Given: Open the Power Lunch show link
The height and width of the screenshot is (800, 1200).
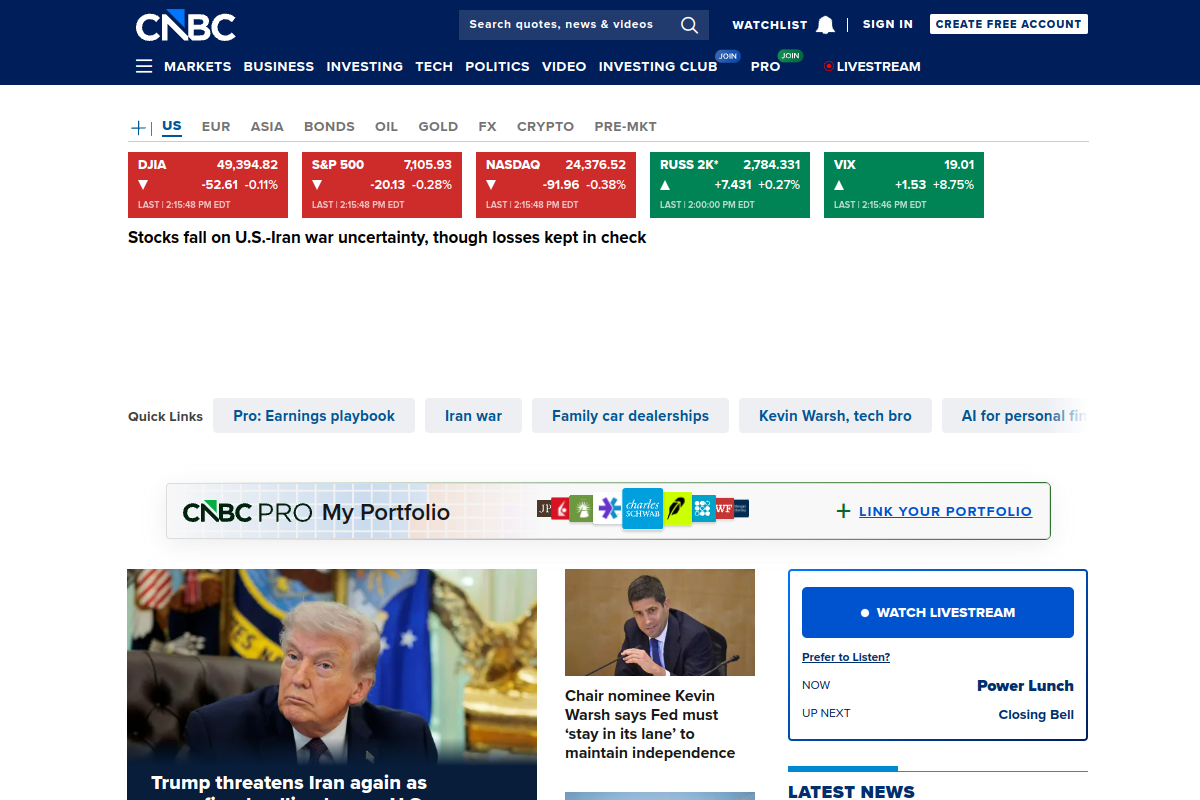Looking at the screenshot, I should click(x=1025, y=686).
